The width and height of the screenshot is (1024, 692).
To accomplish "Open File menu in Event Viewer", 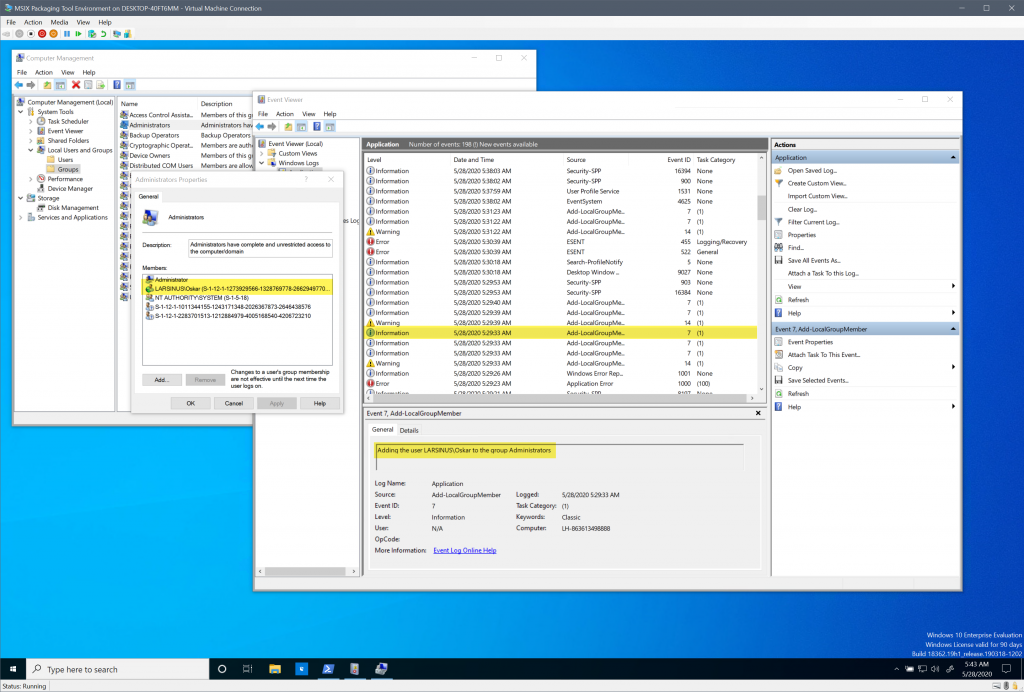I will 263,114.
